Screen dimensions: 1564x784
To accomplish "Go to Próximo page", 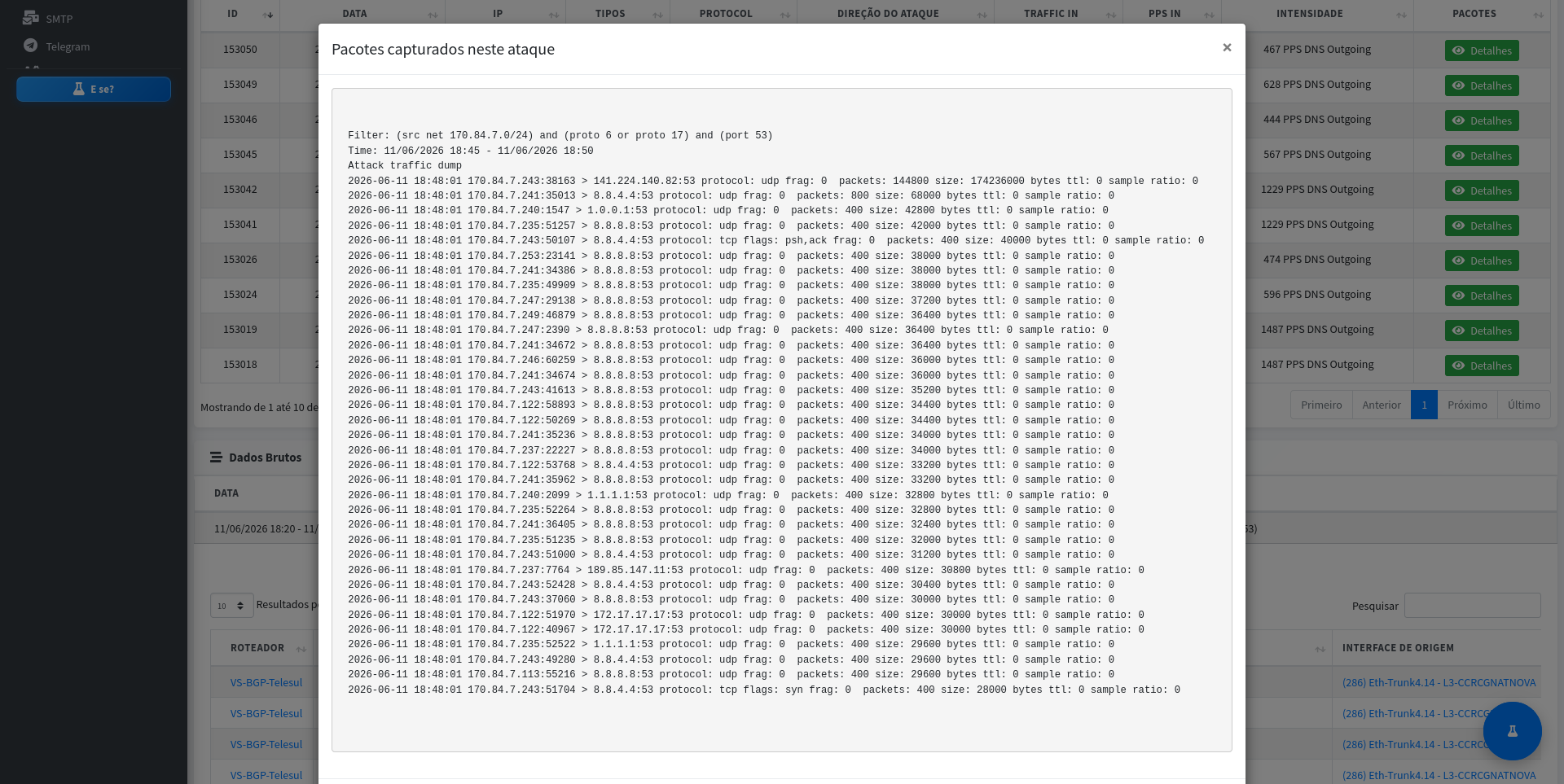I will click(x=1467, y=405).
